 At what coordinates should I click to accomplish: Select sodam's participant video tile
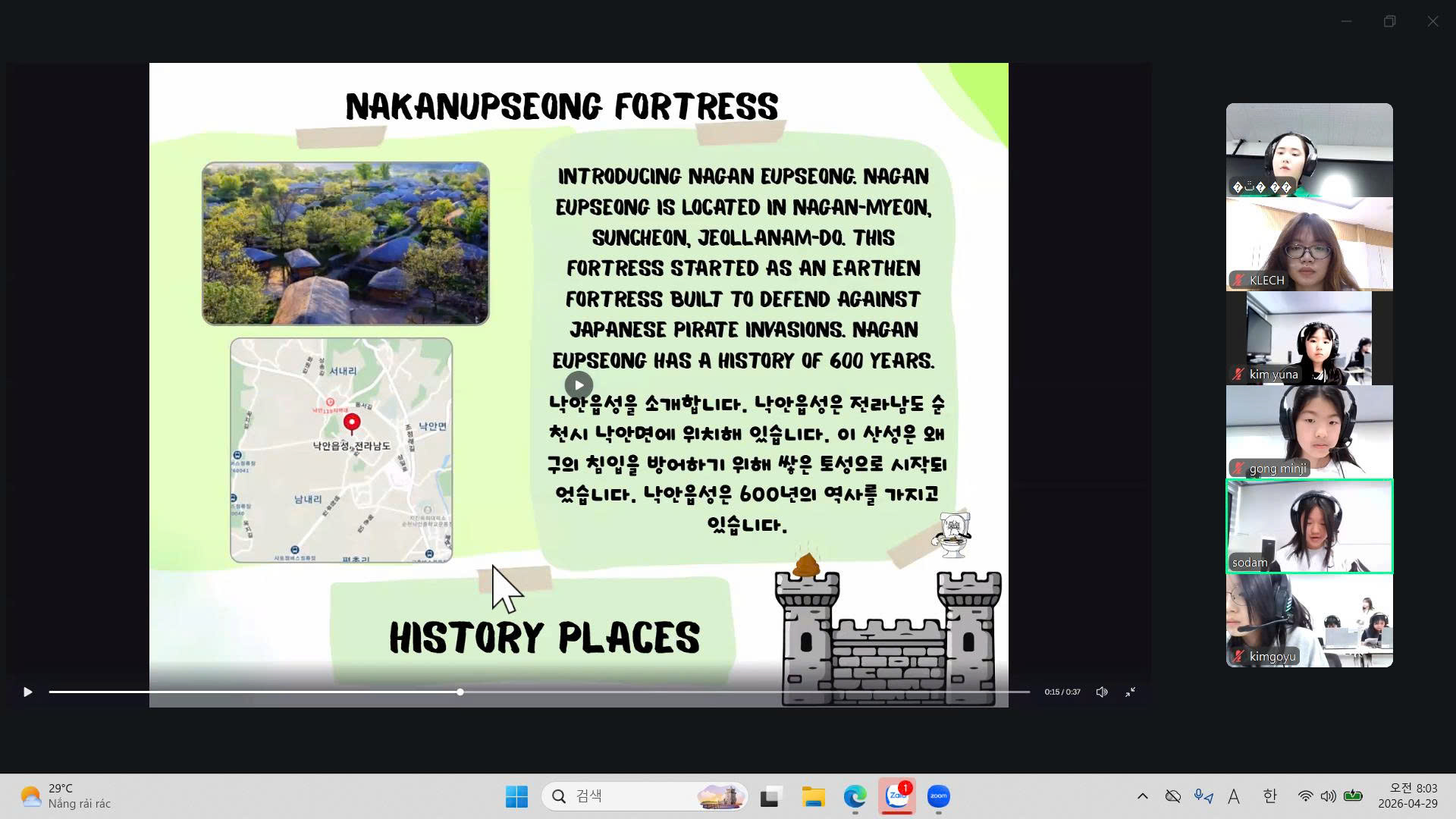pos(1309,526)
